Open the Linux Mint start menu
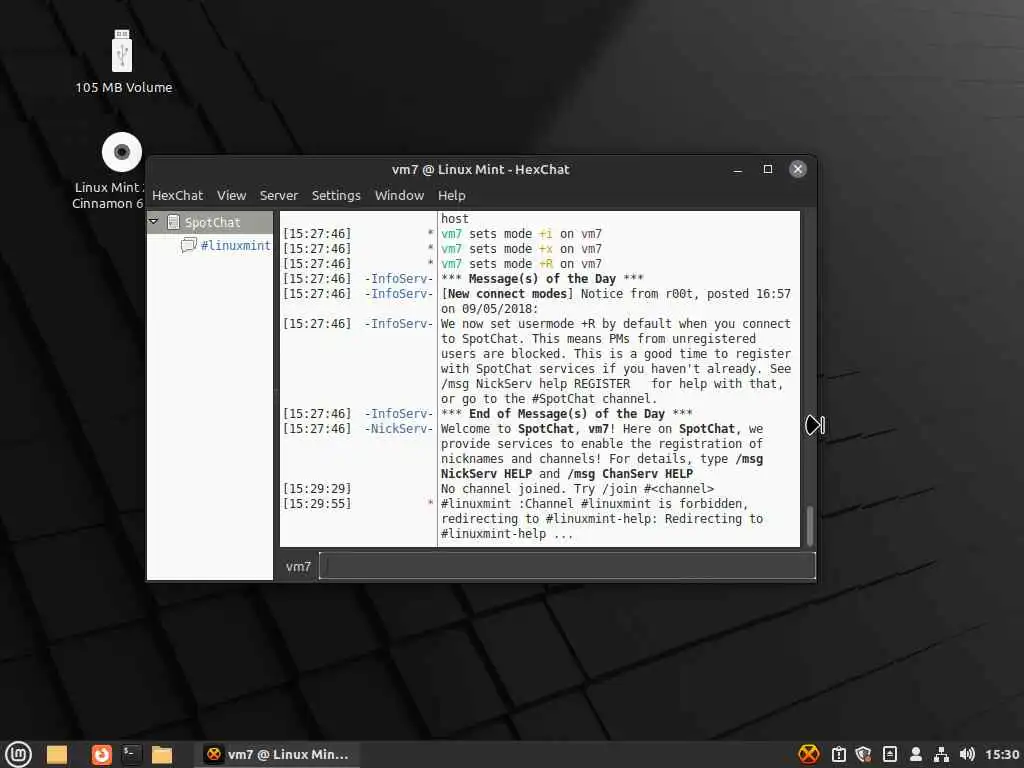Screen dimensions: 1024x768 coord(18,754)
